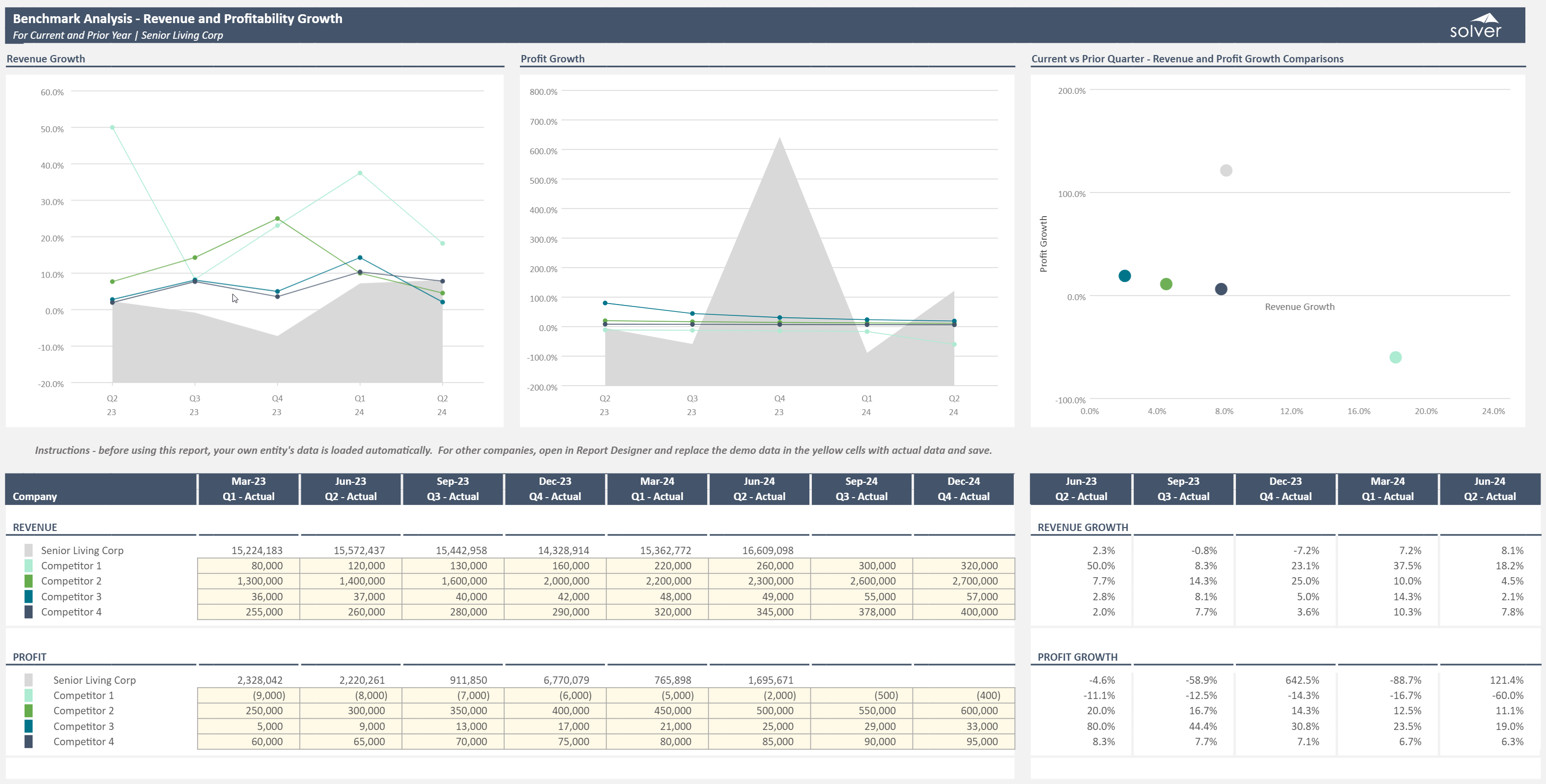Click Senior Living Corp Jun-24 profit 1,695,671

[x=771, y=680]
